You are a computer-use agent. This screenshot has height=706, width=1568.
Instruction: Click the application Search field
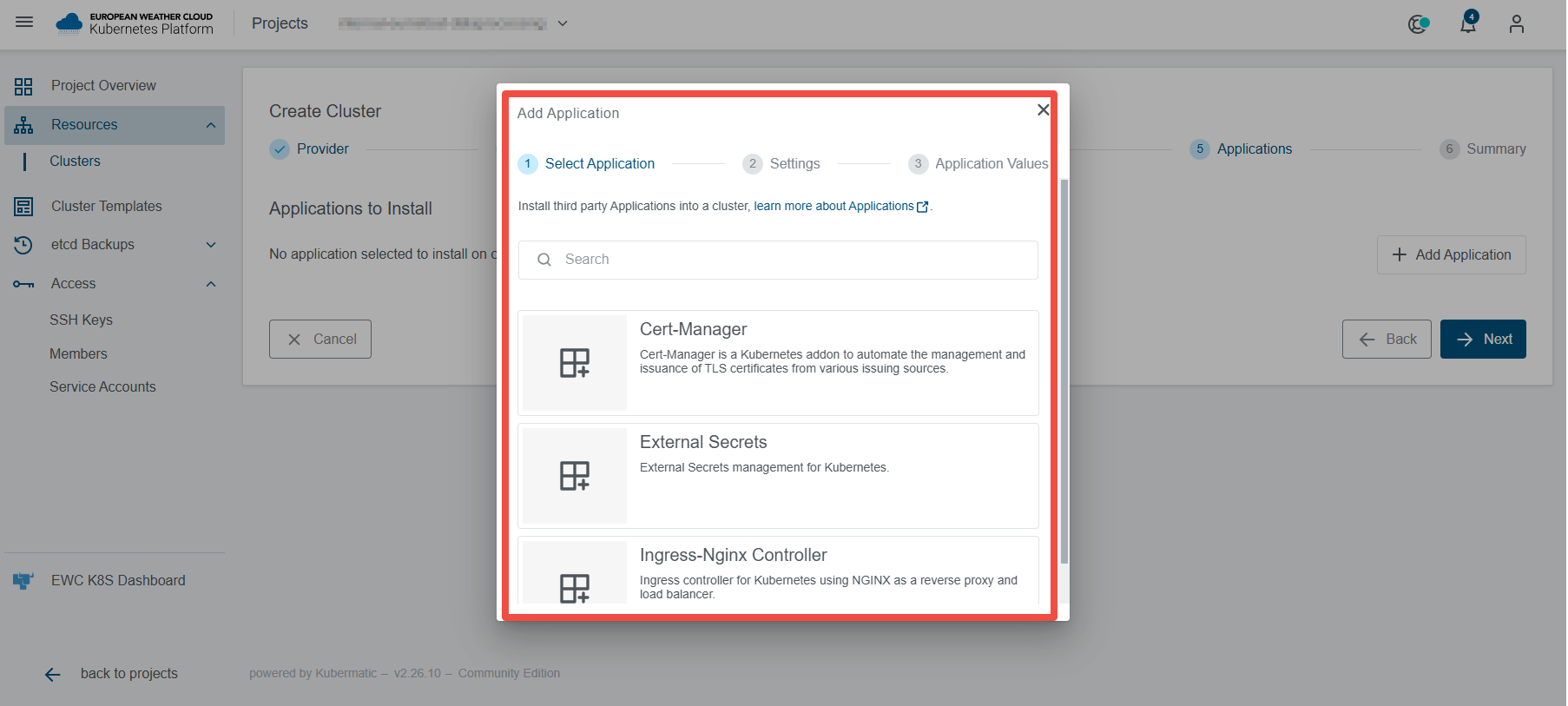778,260
